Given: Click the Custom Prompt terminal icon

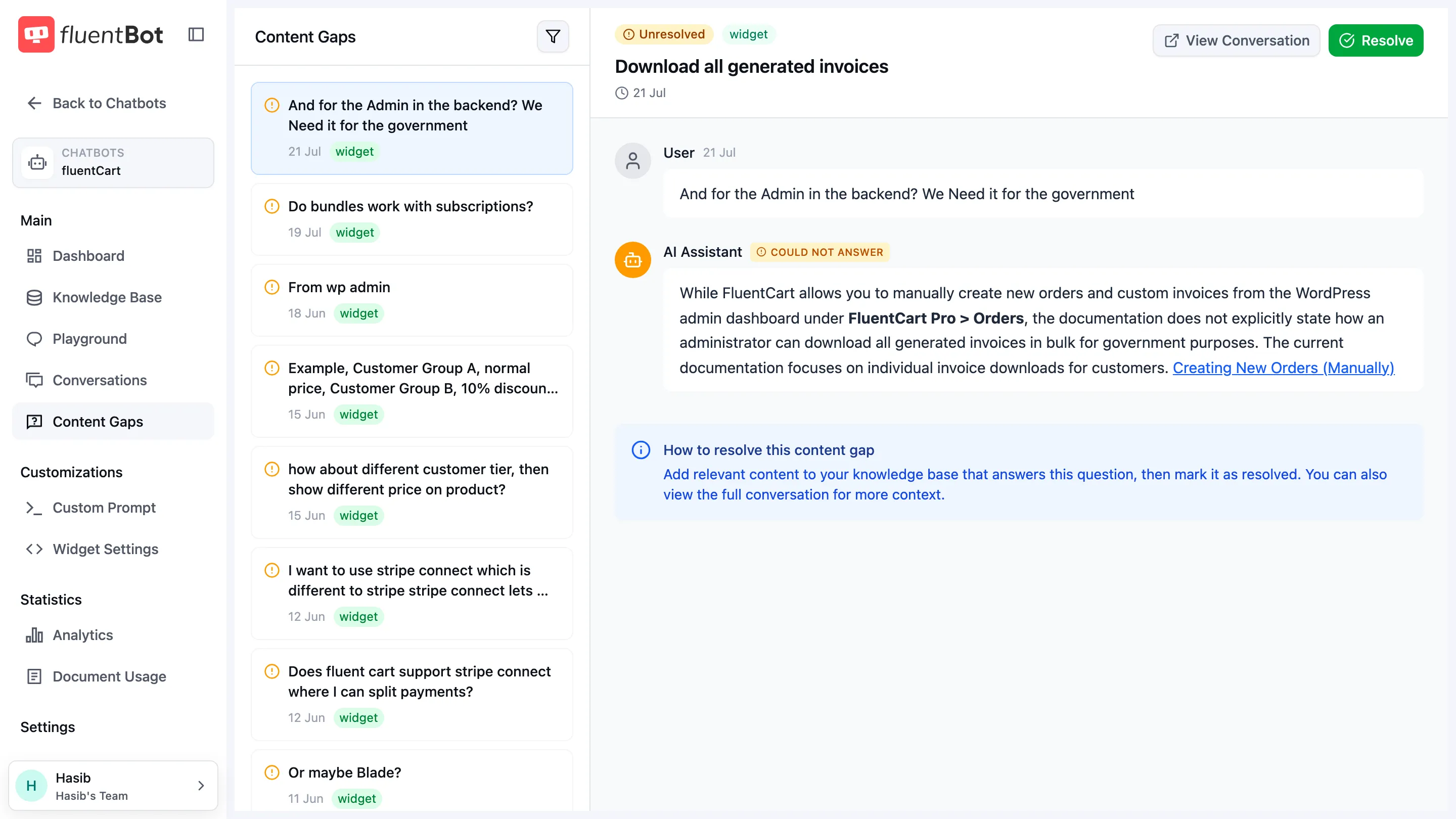Looking at the screenshot, I should (34, 508).
